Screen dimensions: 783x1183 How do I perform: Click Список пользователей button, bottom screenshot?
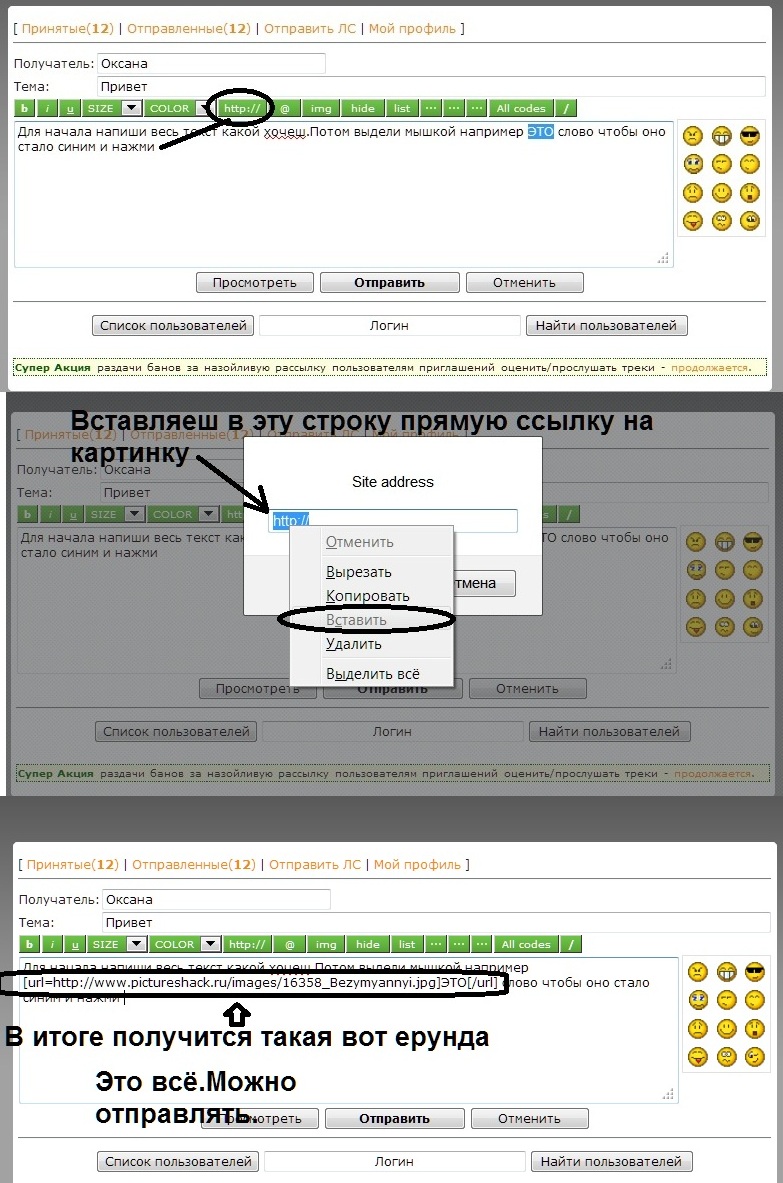coord(178,1162)
